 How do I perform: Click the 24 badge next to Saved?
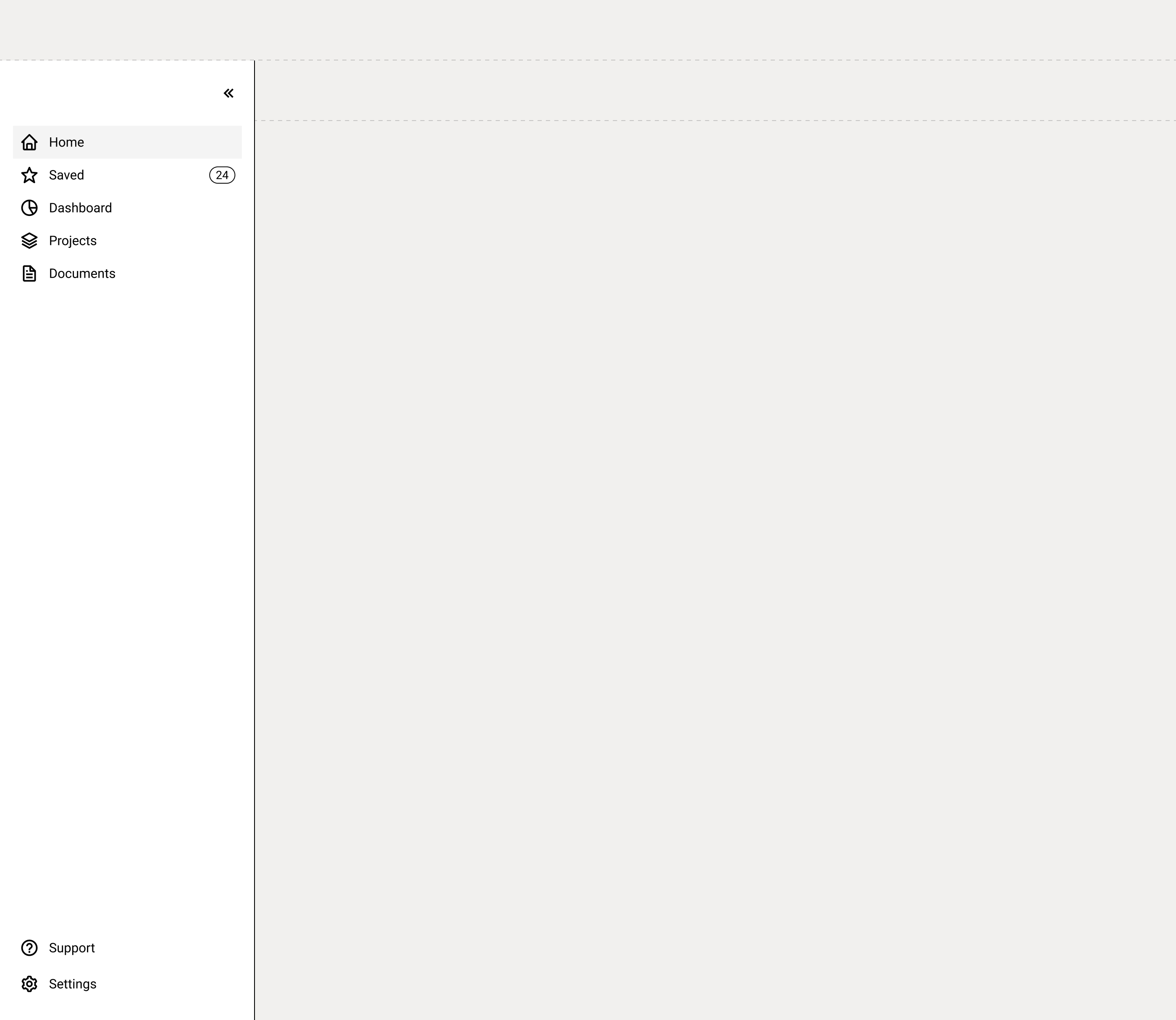tap(222, 175)
